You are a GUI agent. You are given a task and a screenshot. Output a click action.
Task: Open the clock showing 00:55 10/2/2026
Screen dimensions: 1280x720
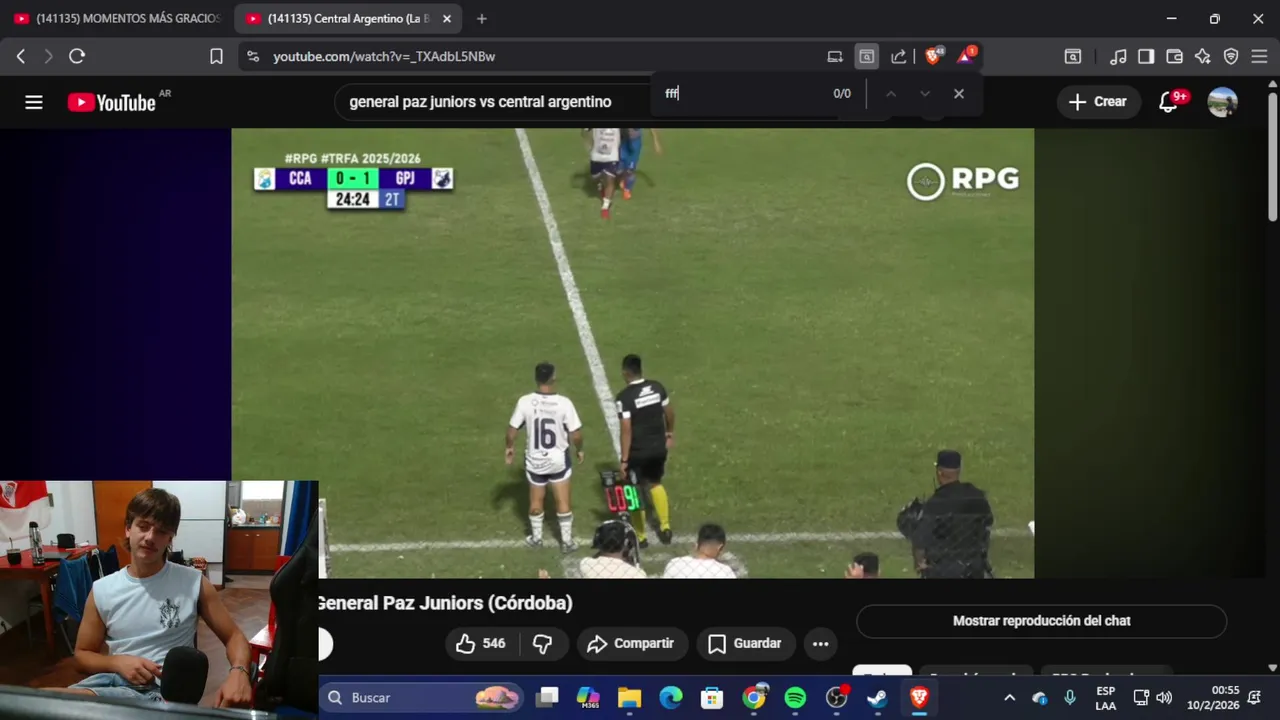[1211, 698]
